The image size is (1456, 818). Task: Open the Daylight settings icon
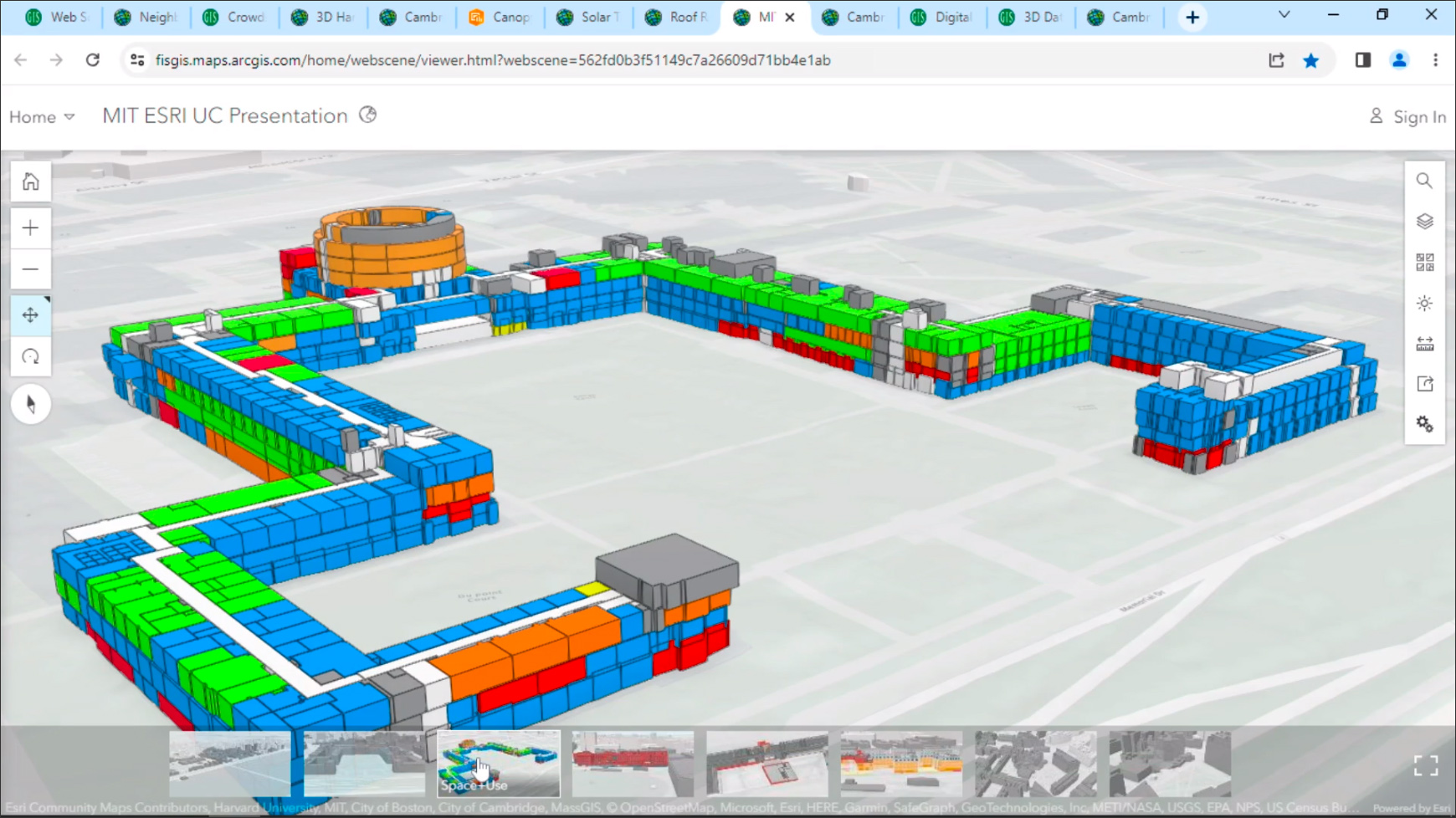coord(1424,303)
